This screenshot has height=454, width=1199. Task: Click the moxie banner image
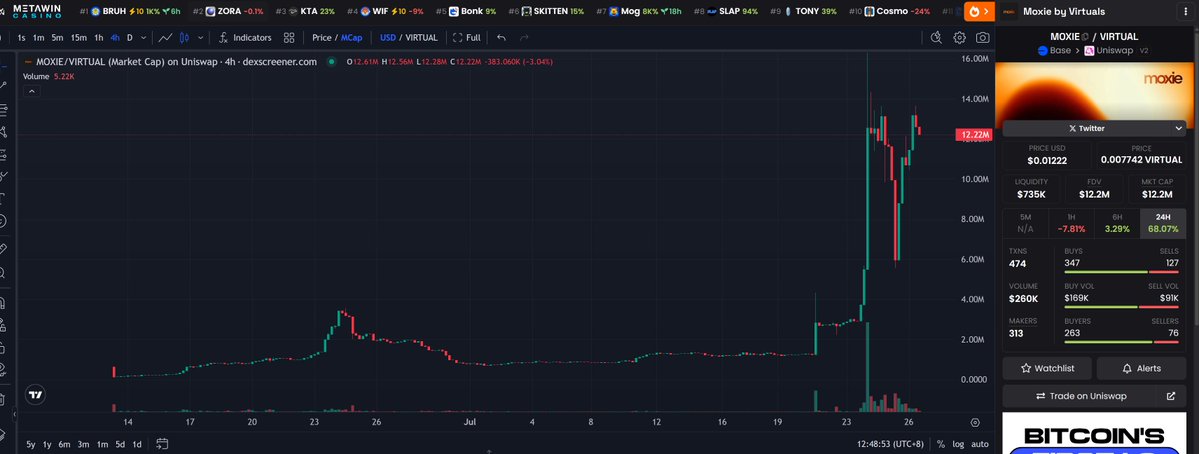click(x=1094, y=92)
